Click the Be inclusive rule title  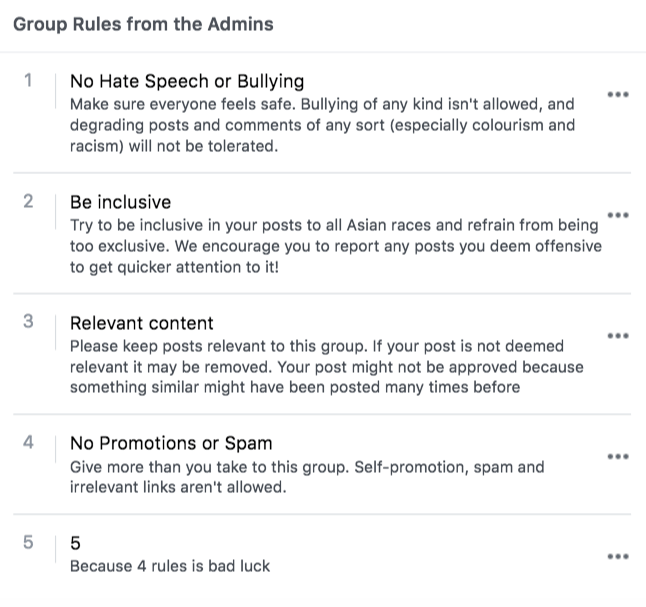(x=120, y=202)
